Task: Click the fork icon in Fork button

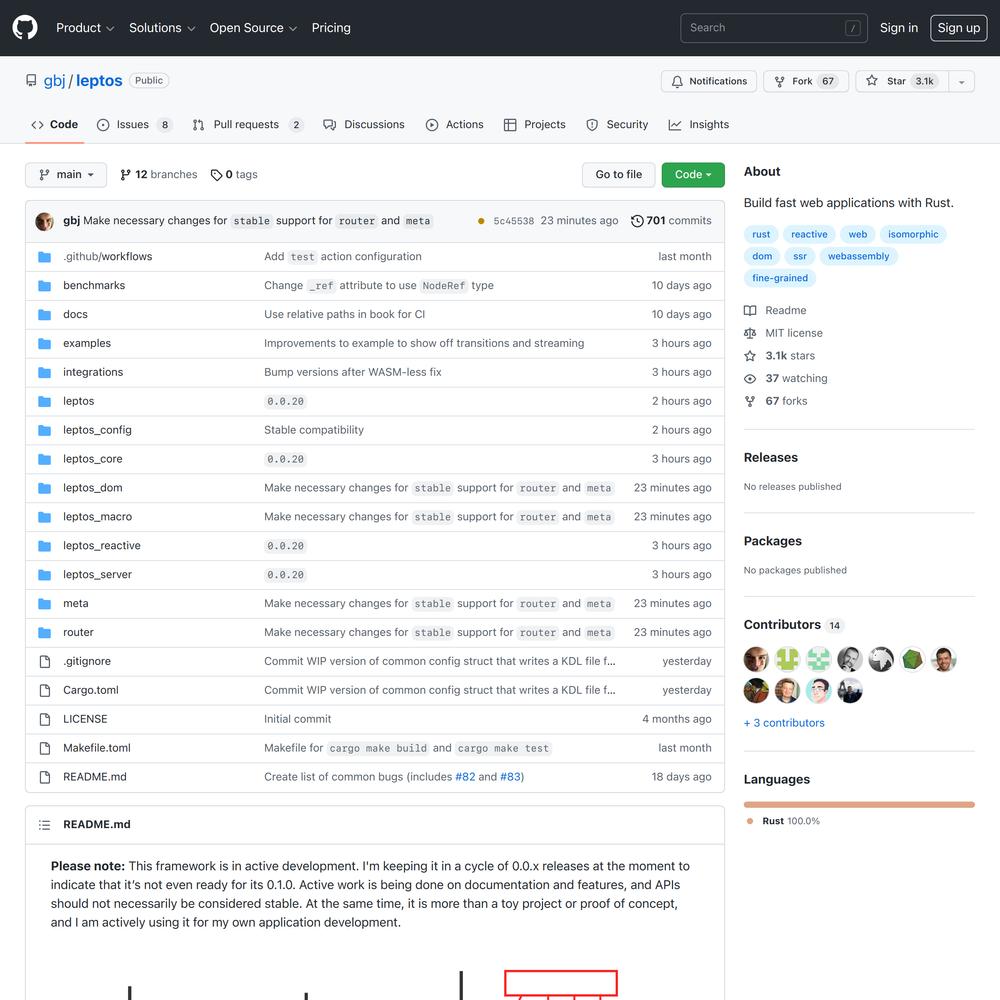Action: [779, 81]
